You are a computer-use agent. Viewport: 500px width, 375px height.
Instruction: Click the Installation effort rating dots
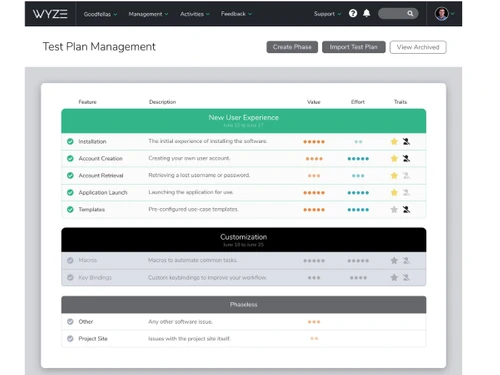[358, 142]
